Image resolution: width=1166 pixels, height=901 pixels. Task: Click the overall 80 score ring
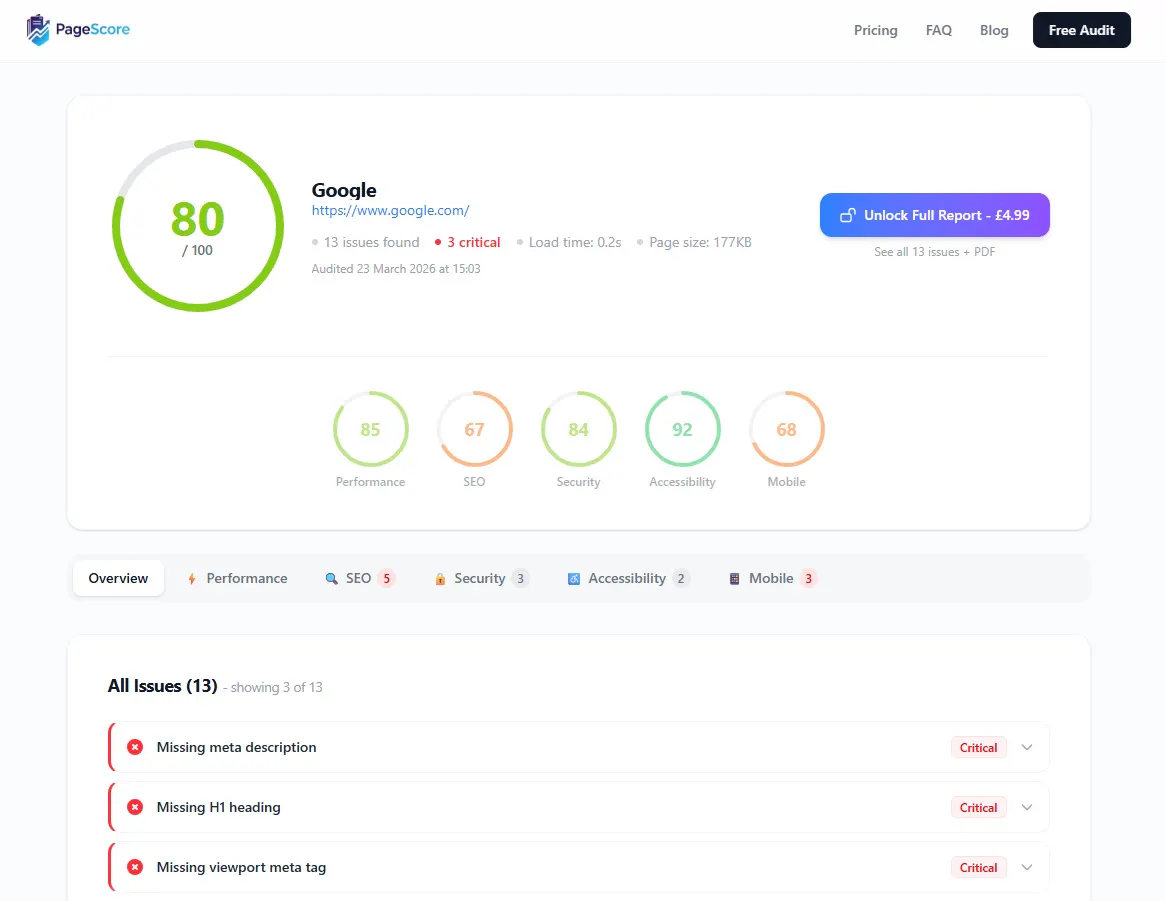click(x=198, y=226)
